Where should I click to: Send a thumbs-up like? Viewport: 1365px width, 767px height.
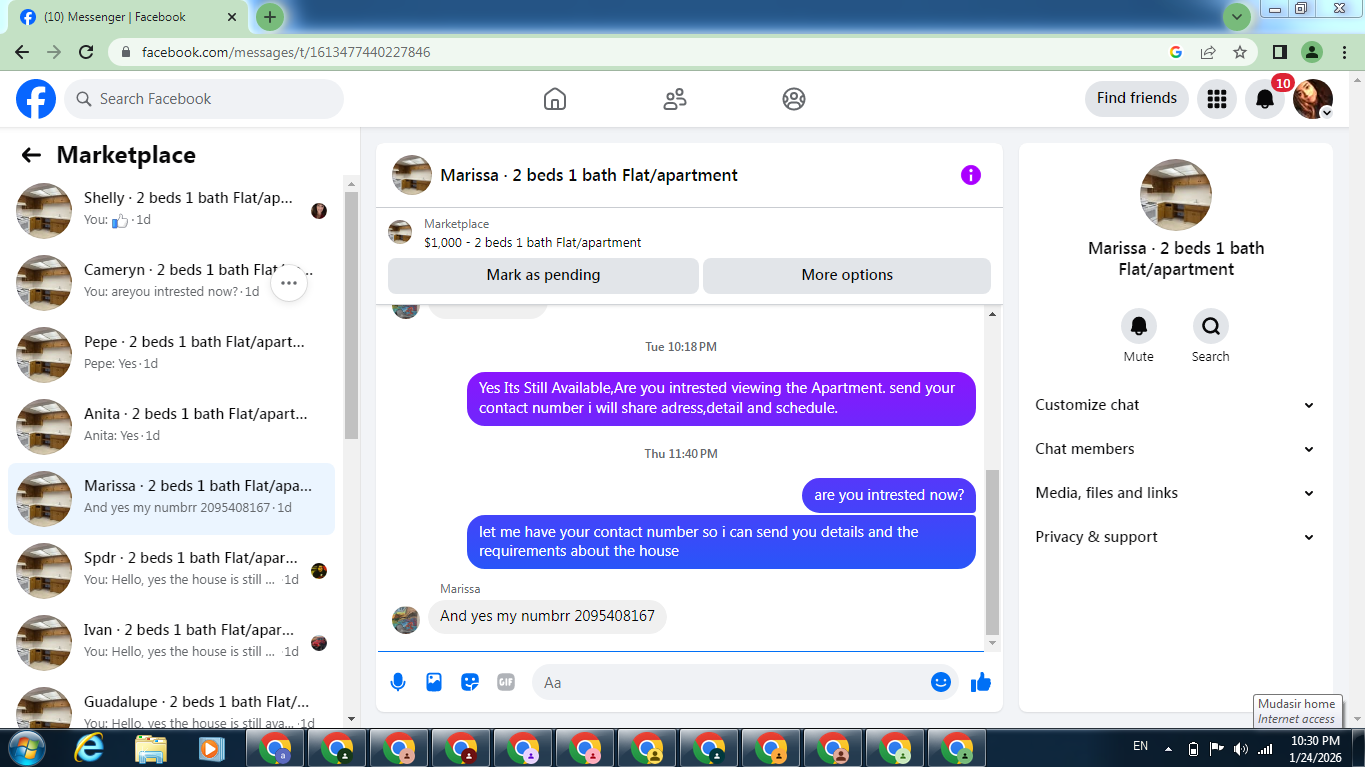(x=981, y=682)
